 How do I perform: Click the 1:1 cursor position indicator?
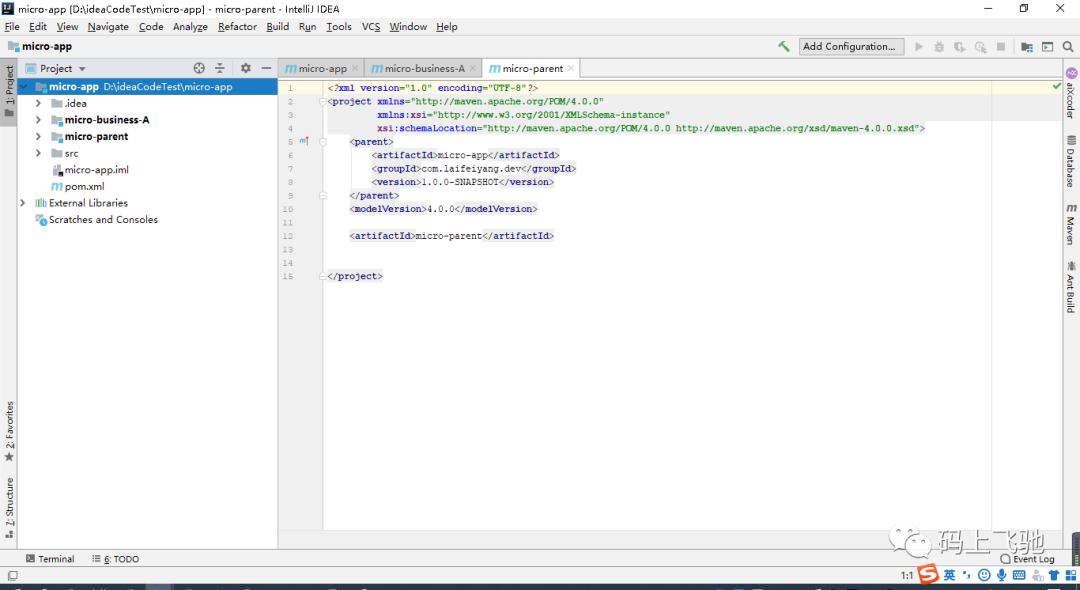click(x=907, y=576)
